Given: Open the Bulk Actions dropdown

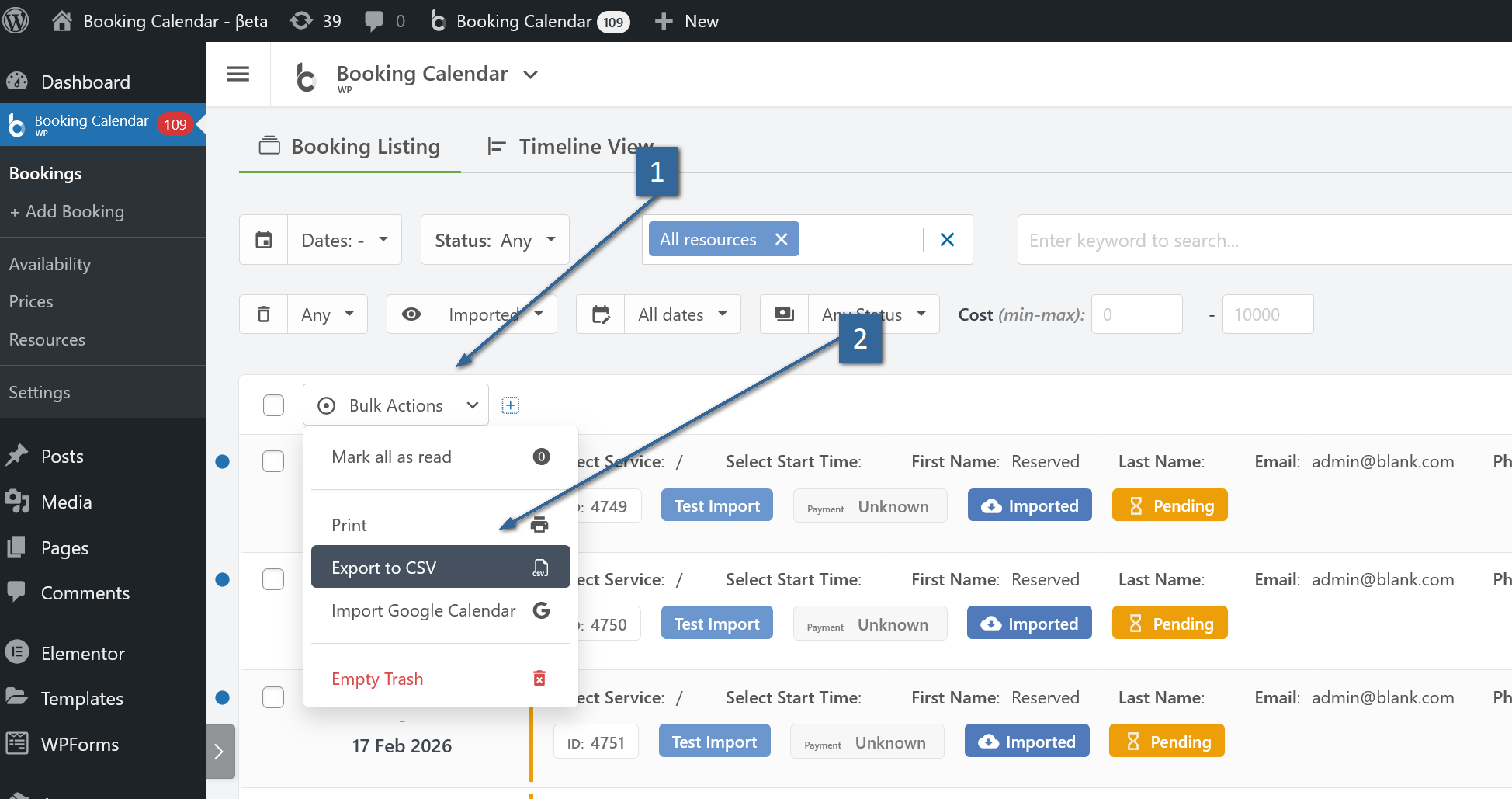Looking at the screenshot, I should pos(396,405).
